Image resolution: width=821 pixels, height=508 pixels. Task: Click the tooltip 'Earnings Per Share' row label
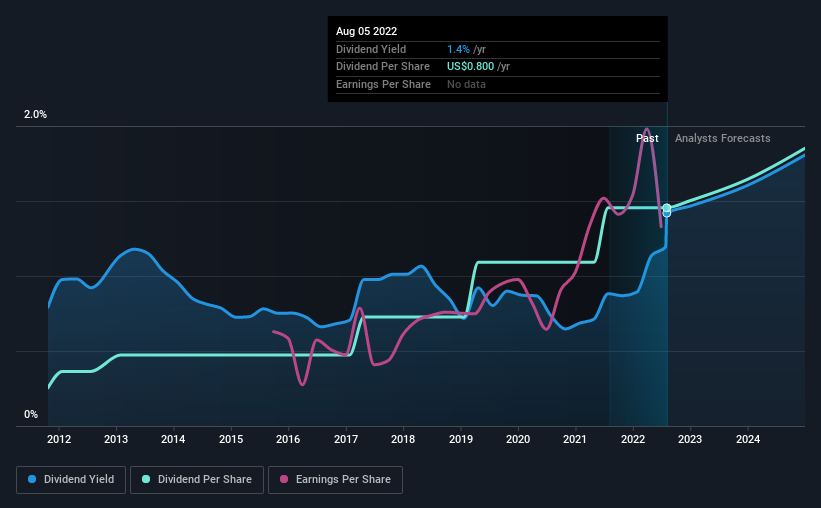point(383,84)
